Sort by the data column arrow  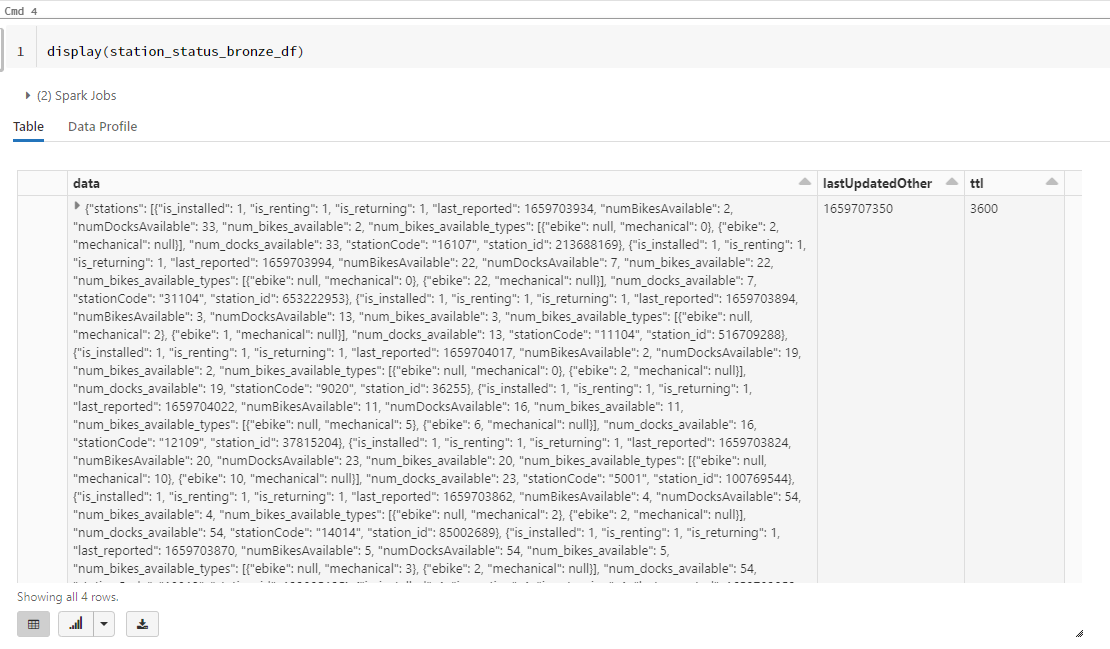805,183
